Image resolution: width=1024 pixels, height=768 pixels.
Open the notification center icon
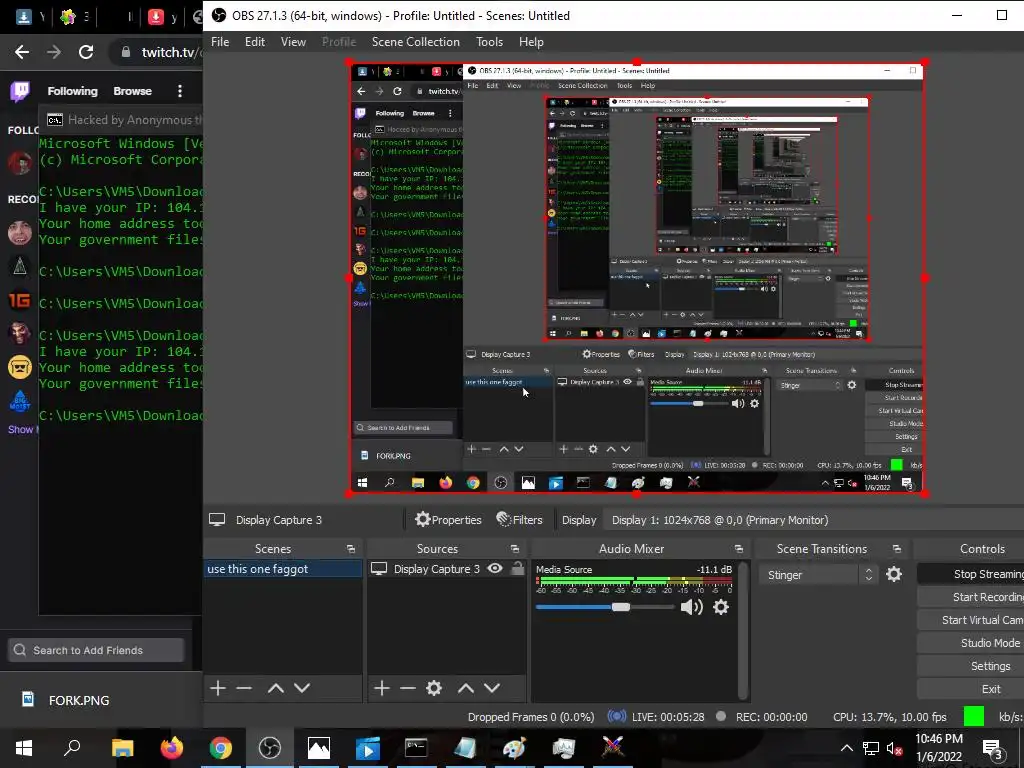tap(992, 748)
